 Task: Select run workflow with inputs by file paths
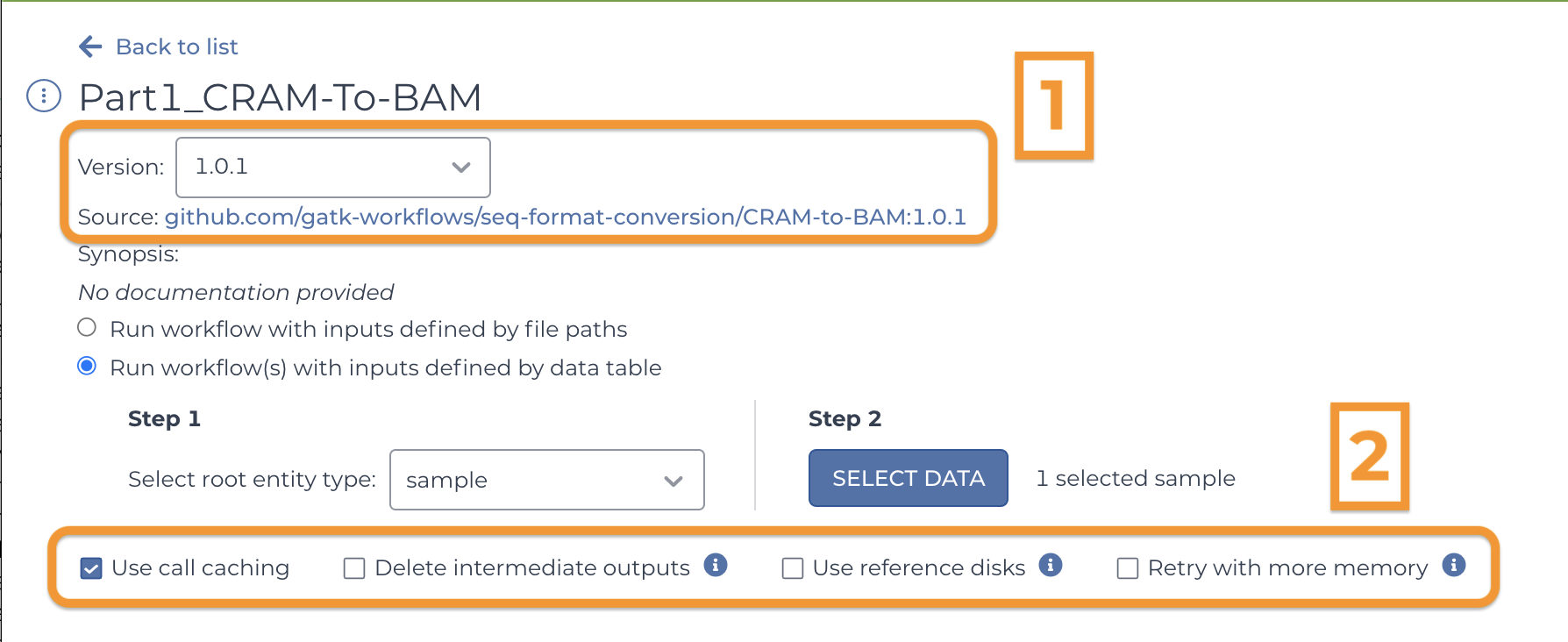(x=87, y=327)
